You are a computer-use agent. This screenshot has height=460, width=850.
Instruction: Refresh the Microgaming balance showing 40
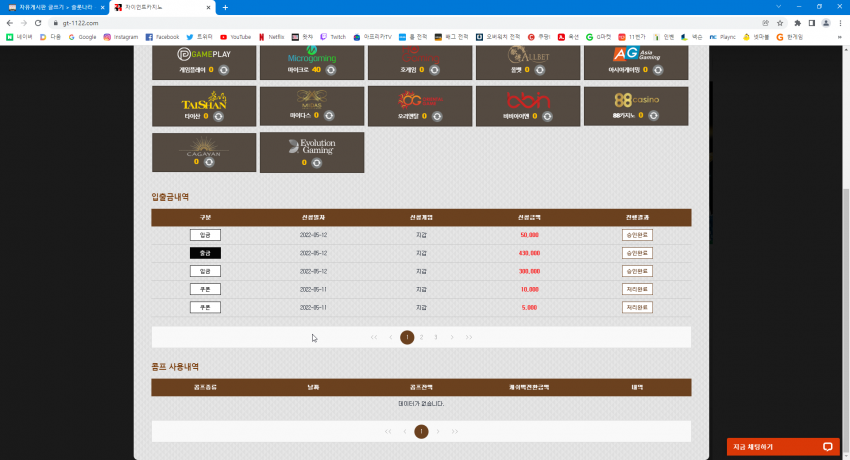click(x=331, y=70)
